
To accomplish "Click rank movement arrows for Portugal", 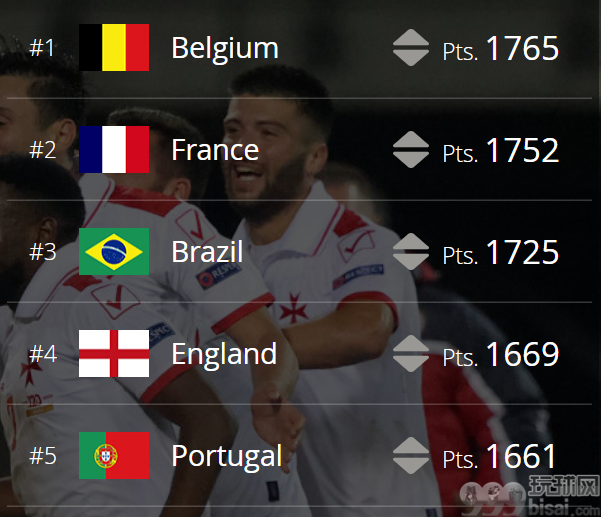I will tap(411, 455).
